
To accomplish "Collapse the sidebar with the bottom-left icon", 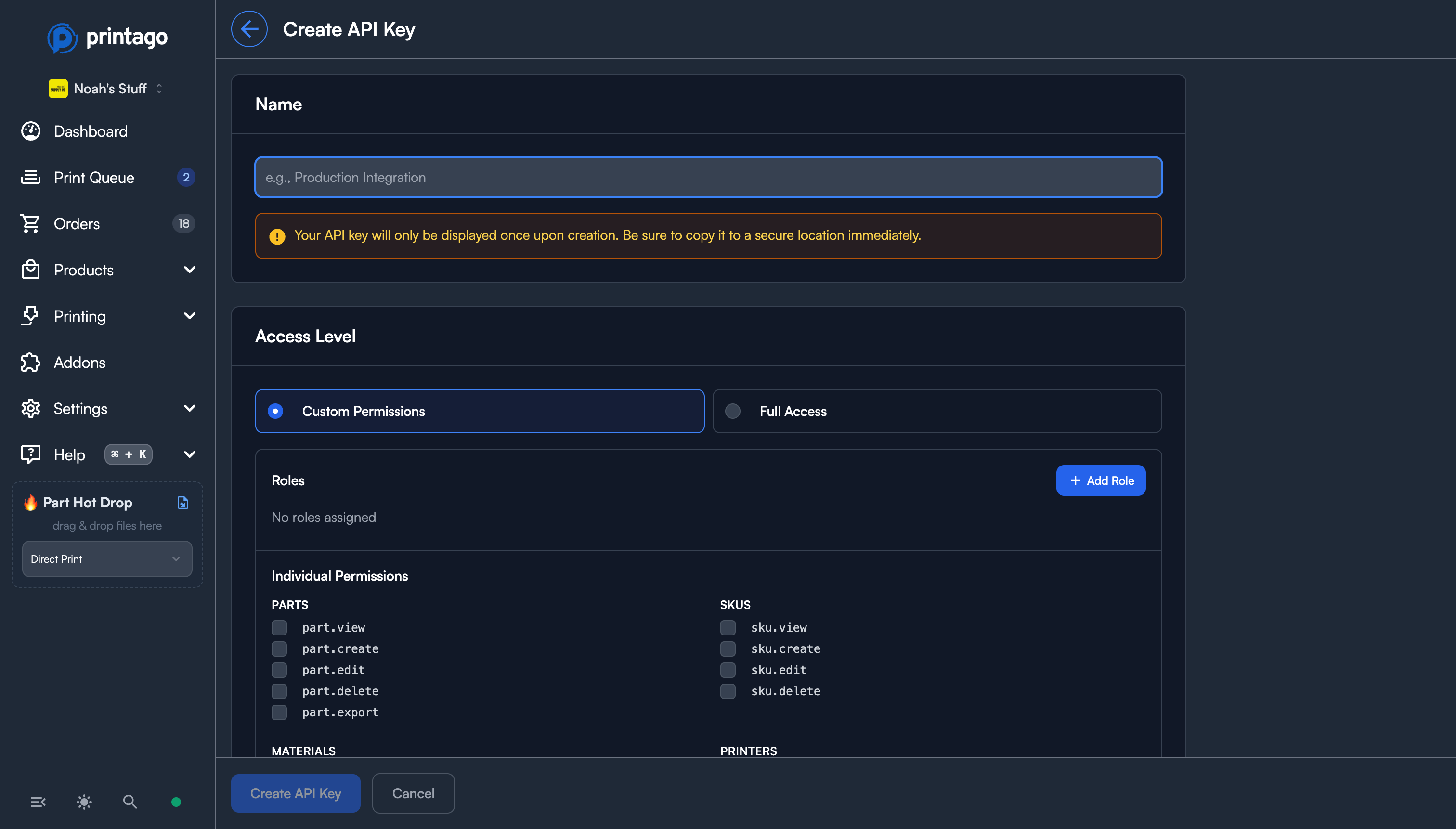I will [38, 802].
